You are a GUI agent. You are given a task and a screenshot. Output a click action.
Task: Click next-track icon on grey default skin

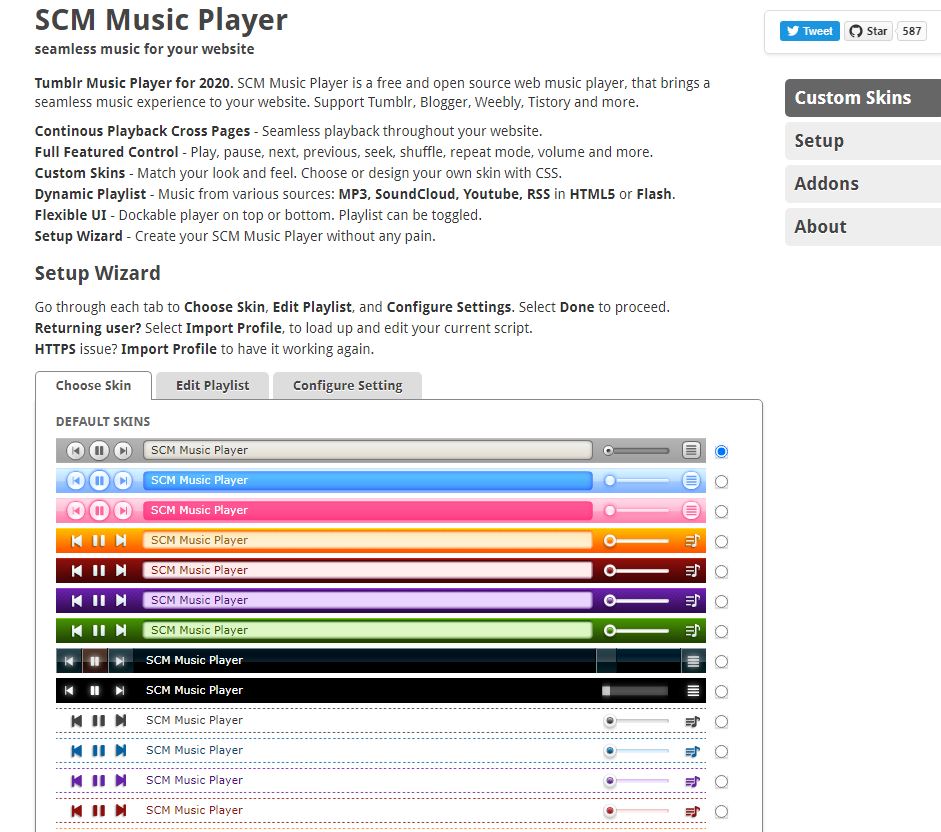point(122,450)
